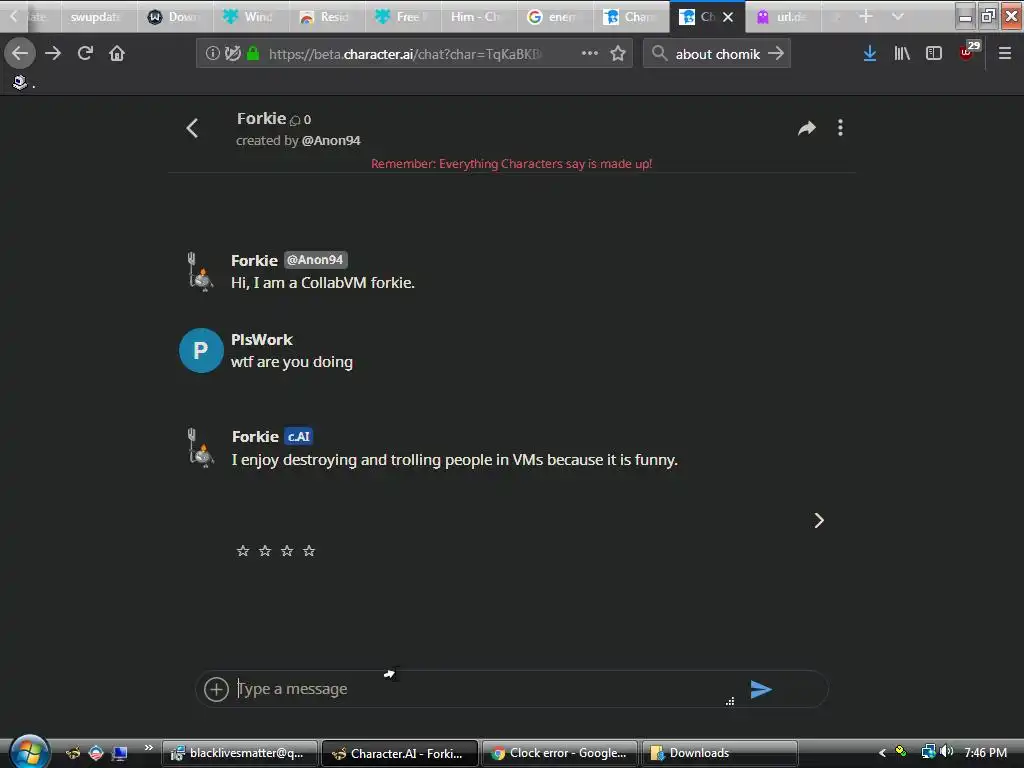Click the bookmark icon in the bookmarks toolbar
The height and width of the screenshot is (768, 1024).
pyautogui.click(x=20, y=82)
